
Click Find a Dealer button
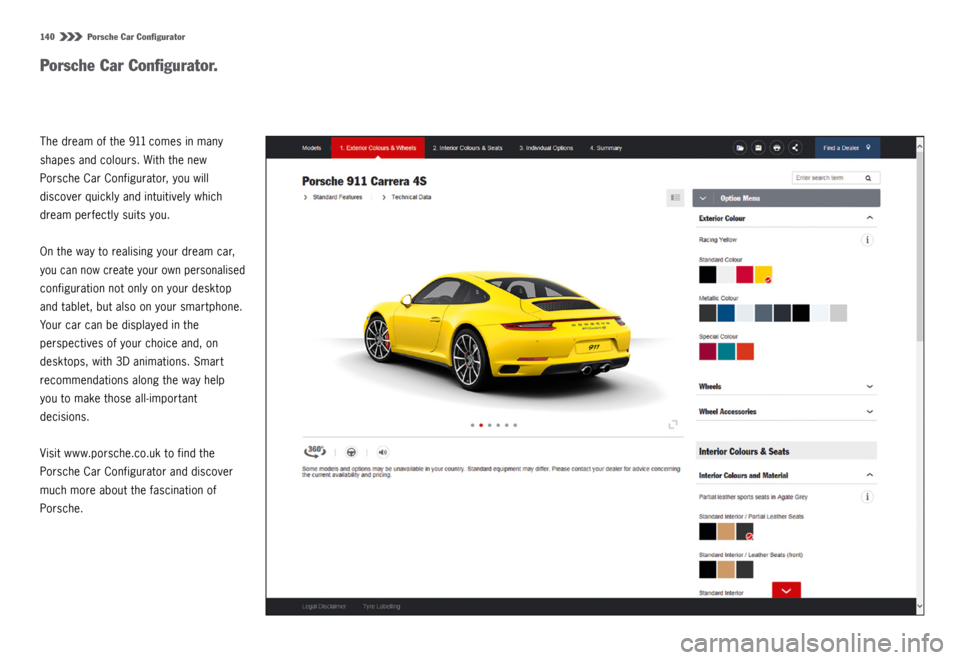point(847,148)
